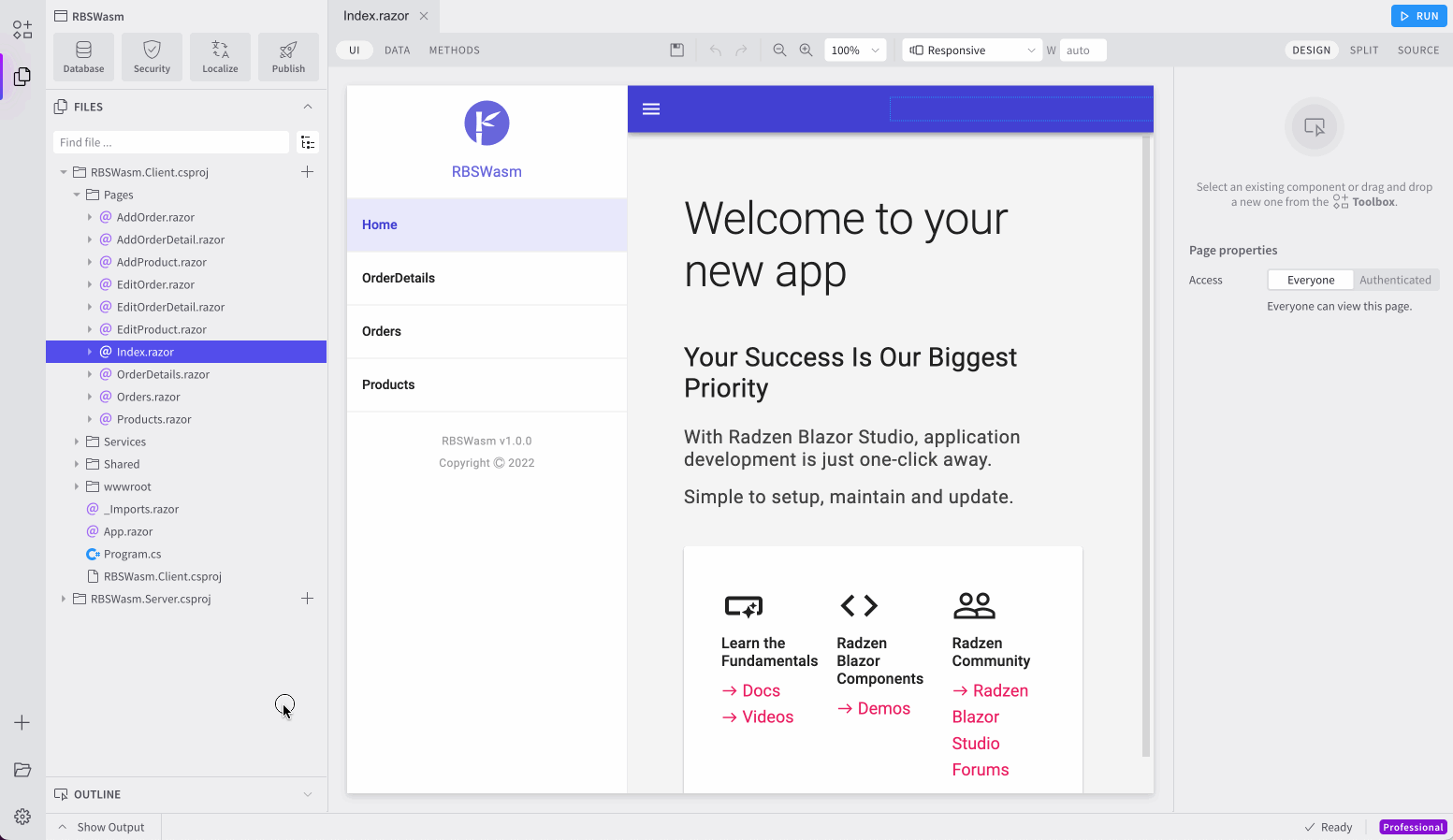Expand the wwwroot folder
The width and height of the screenshot is (1453, 840).
[77, 486]
